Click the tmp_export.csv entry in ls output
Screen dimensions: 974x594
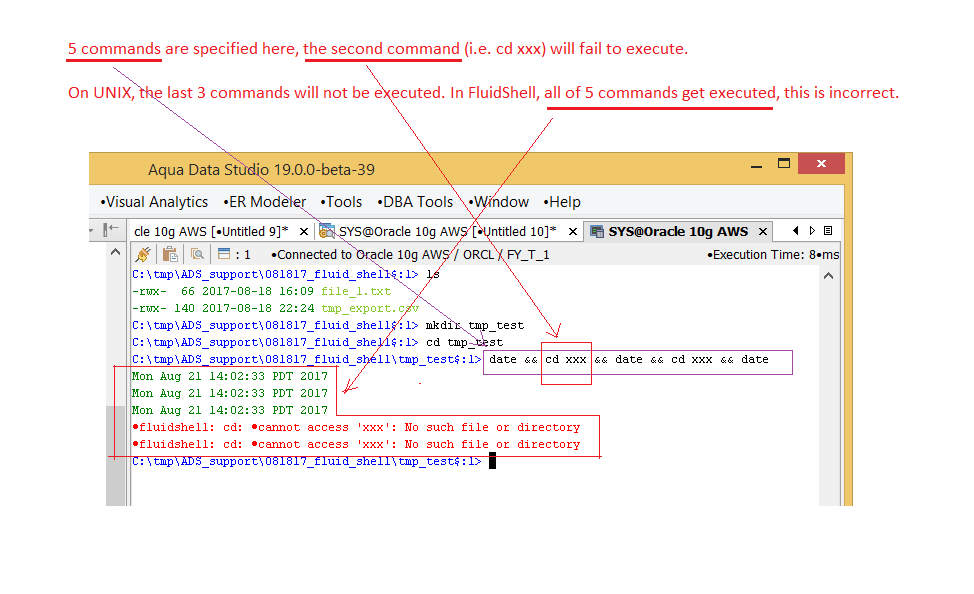(370, 308)
